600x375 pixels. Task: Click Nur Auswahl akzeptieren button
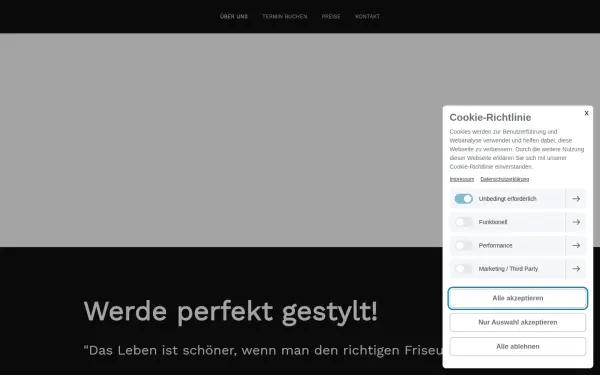tap(518, 322)
